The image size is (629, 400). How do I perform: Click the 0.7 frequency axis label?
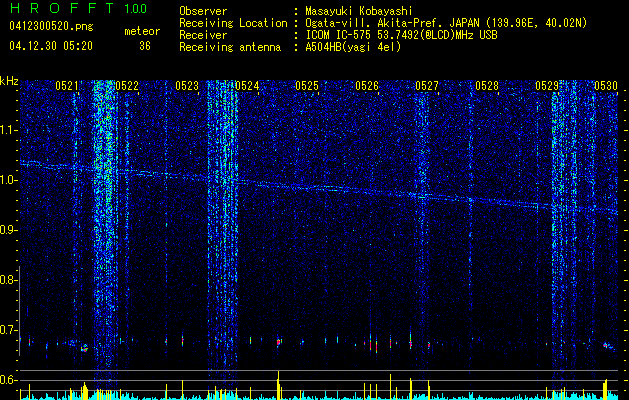click(9, 330)
